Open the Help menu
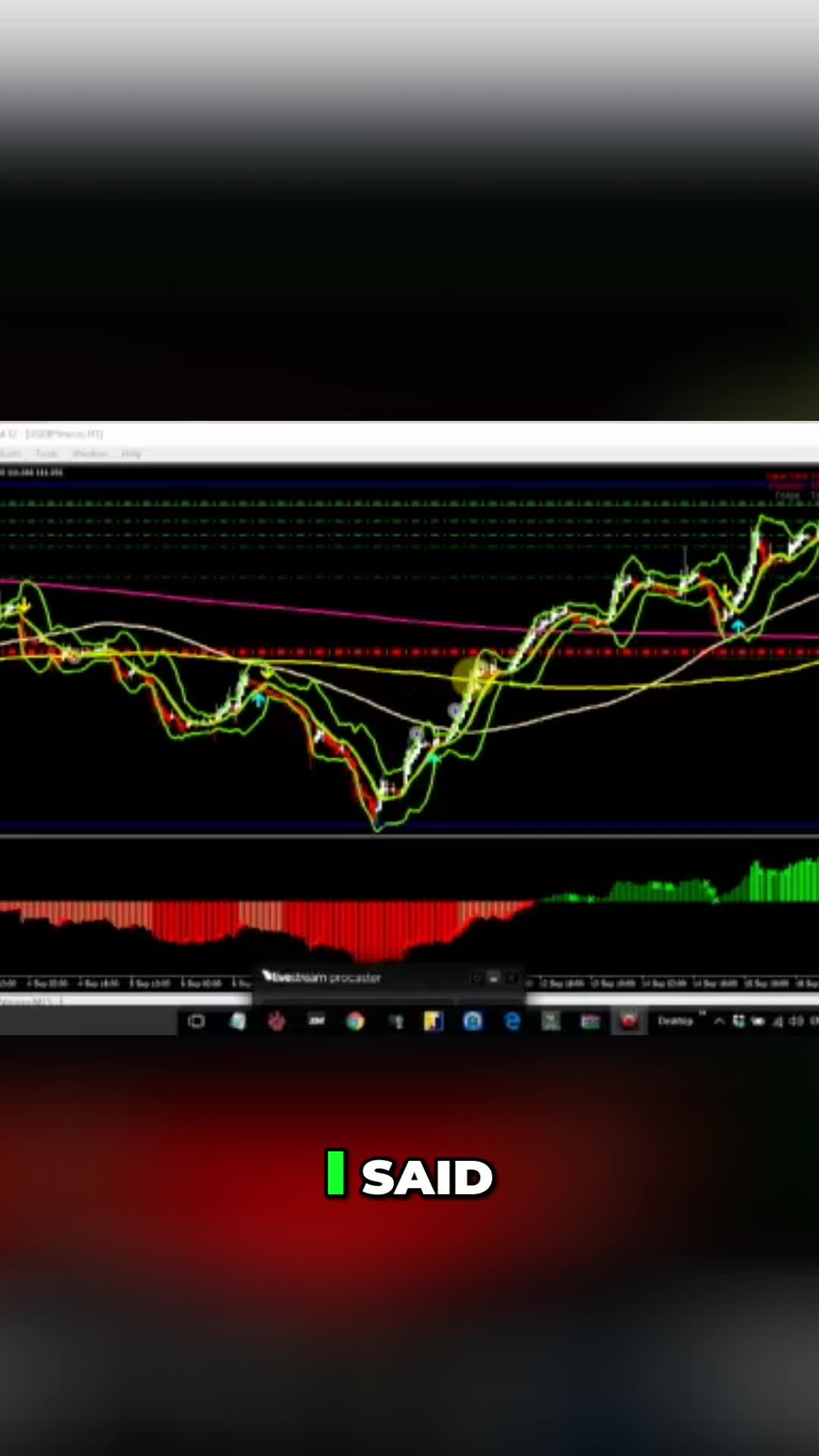 coord(131,453)
